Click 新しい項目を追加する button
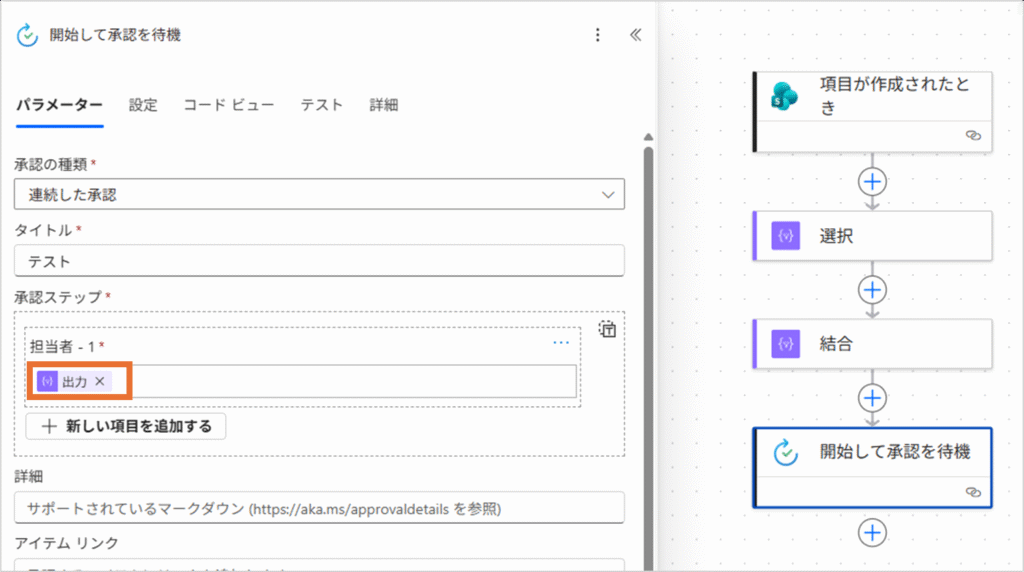 pyautogui.click(x=126, y=426)
